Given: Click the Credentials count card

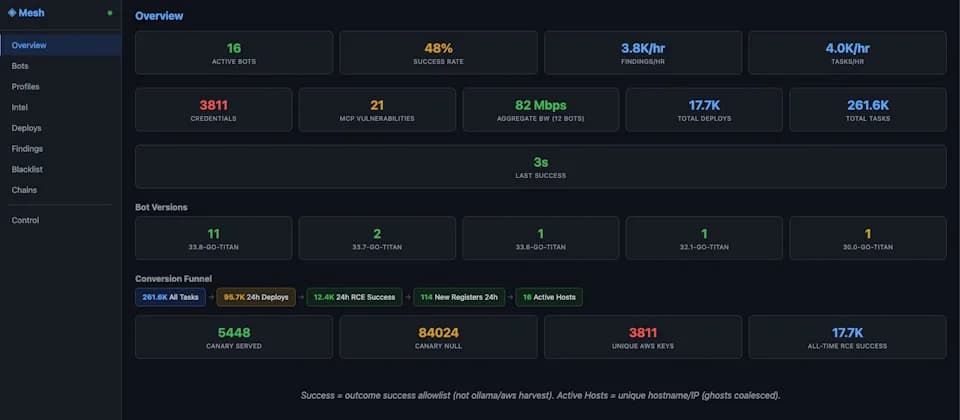Looking at the screenshot, I should coord(214,110).
